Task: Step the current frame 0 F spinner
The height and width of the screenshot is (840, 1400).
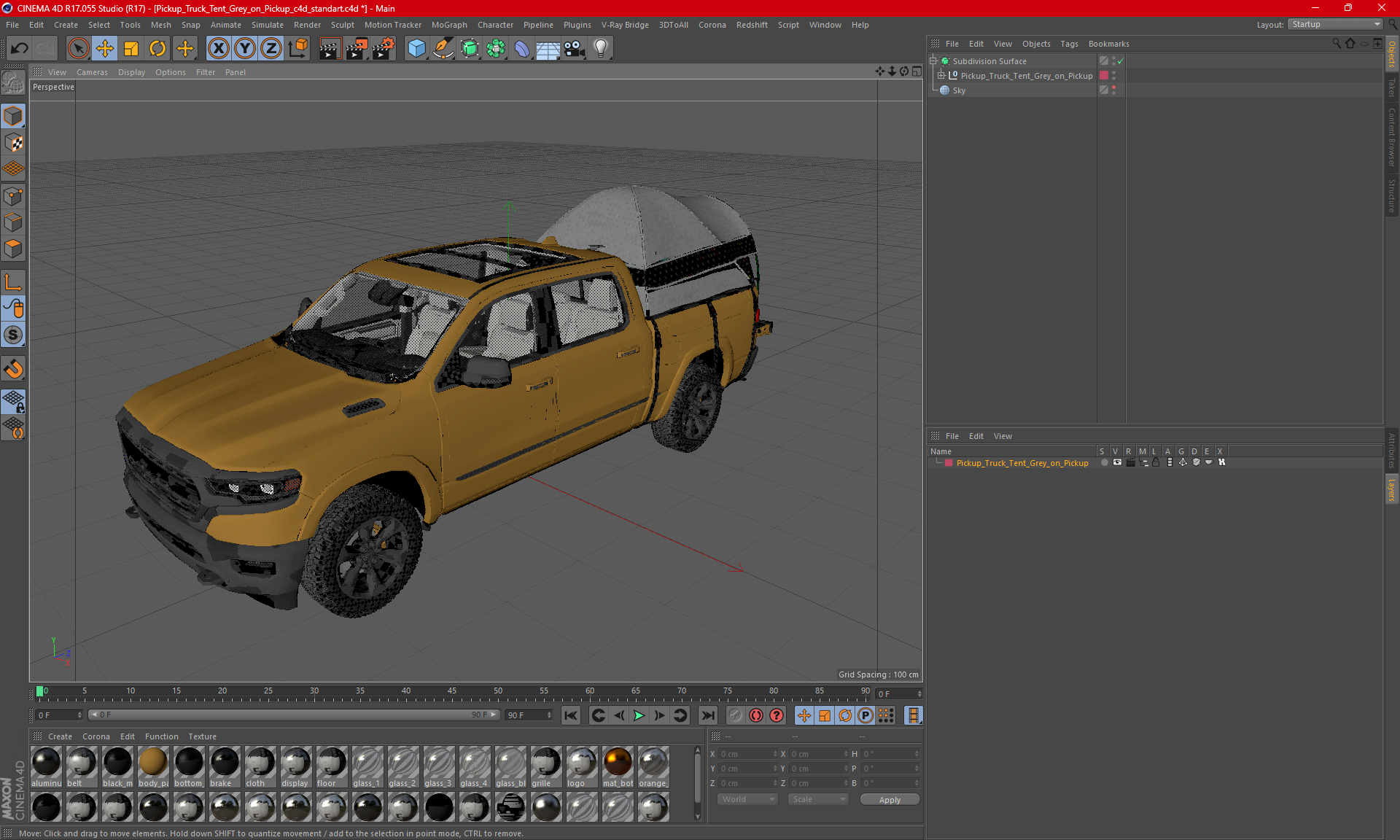Action: [x=919, y=694]
